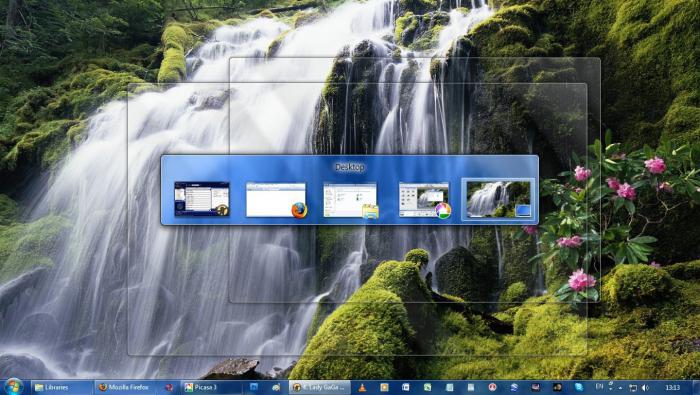Select the Desktop waterfall thumbnail in switcher

498,200
